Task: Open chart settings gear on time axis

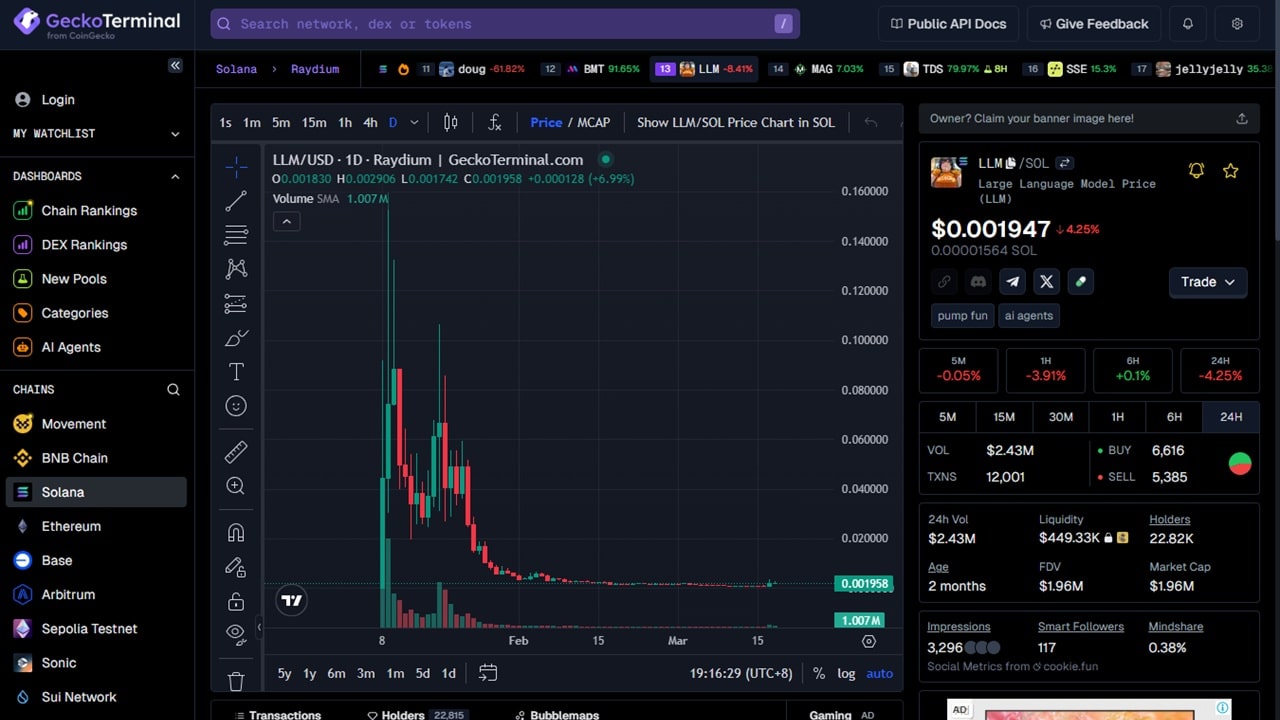Action: click(x=868, y=641)
